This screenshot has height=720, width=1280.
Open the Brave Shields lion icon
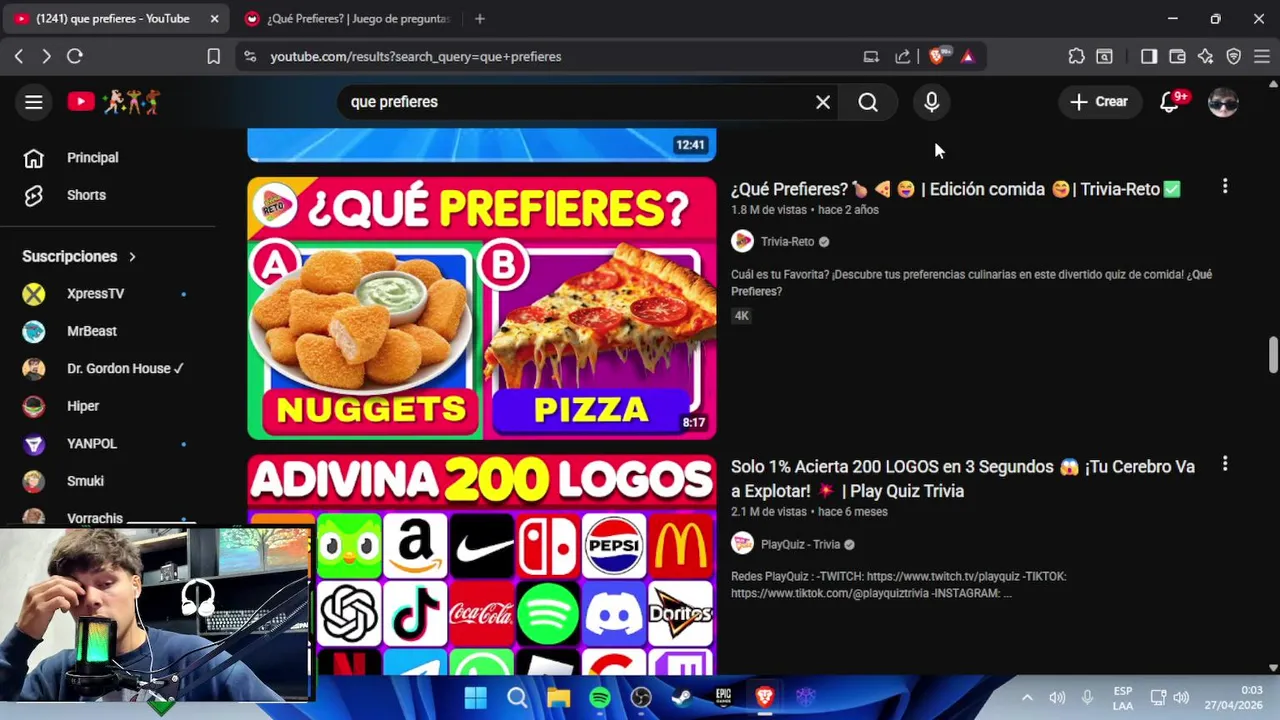click(937, 57)
